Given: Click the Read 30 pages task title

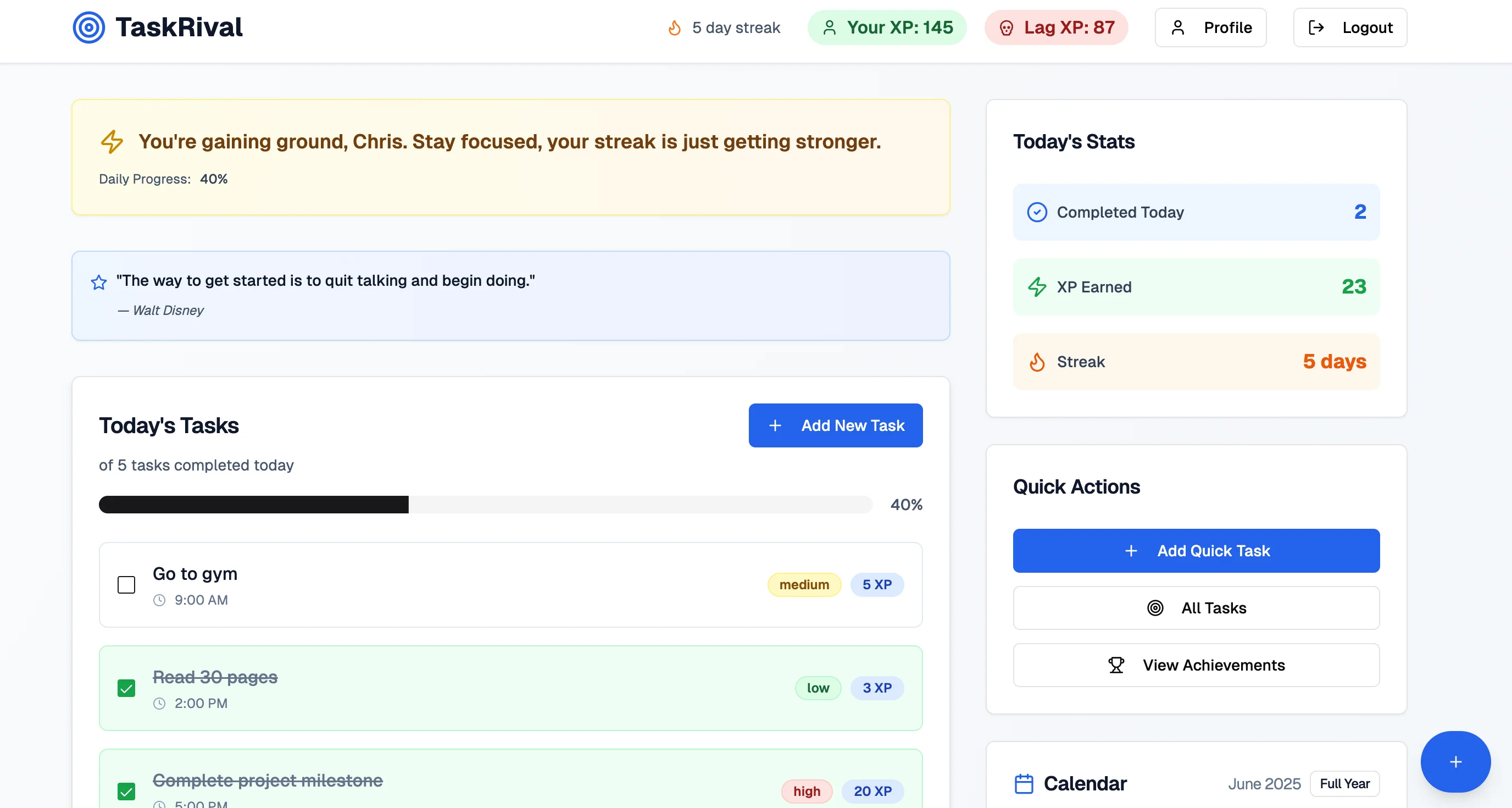Looking at the screenshot, I should point(215,677).
